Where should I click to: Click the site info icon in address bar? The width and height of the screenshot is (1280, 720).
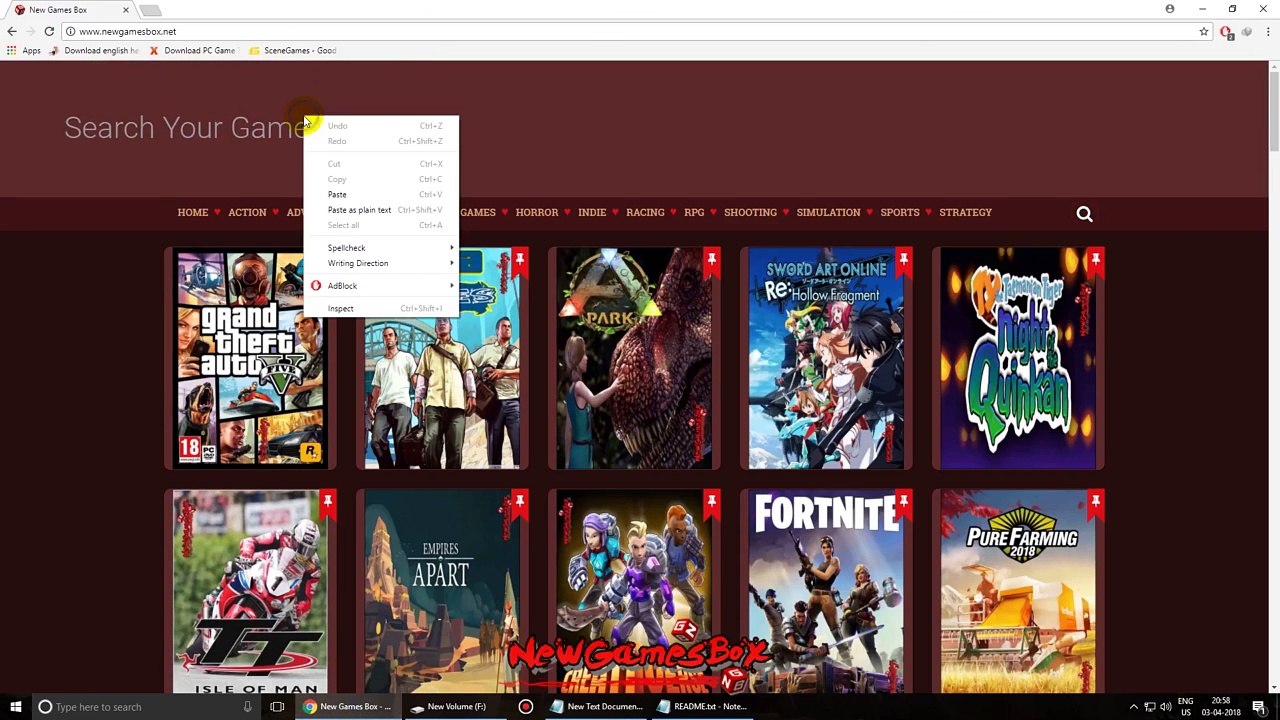coord(70,31)
